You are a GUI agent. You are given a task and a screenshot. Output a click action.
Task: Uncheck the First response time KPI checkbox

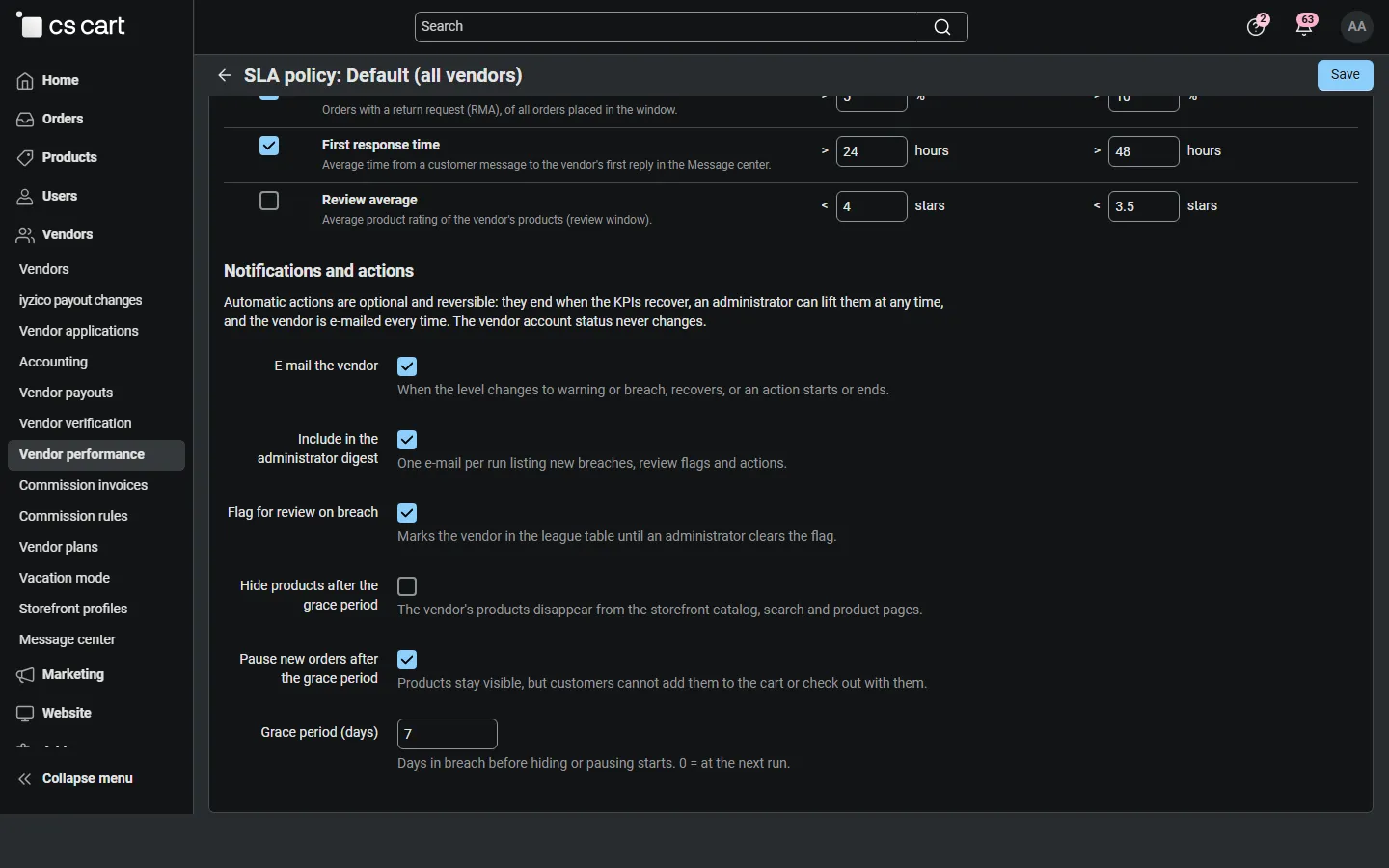pos(269,146)
